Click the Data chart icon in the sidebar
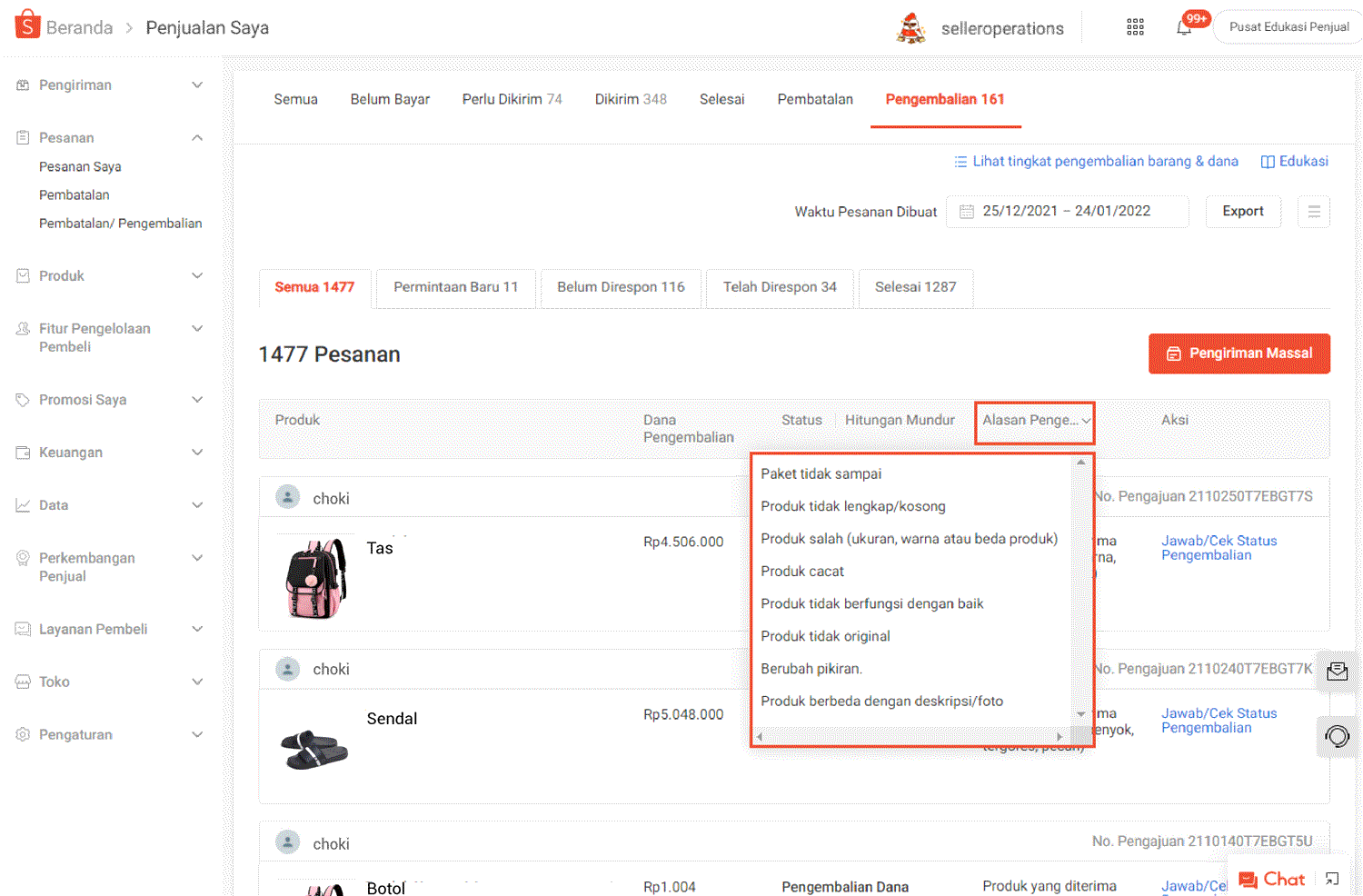Image resolution: width=1363 pixels, height=896 pixels. pyautogui.click(x=21, y=504)
